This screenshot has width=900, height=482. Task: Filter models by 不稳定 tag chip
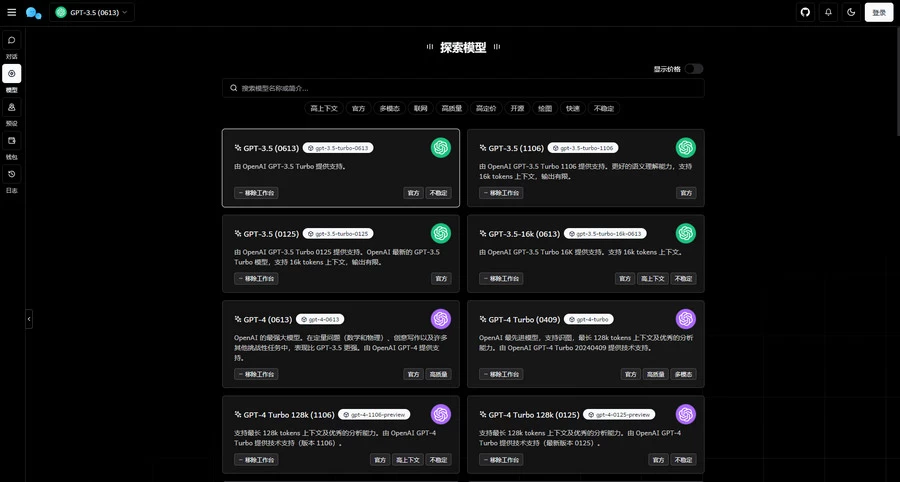coord(604,108)
